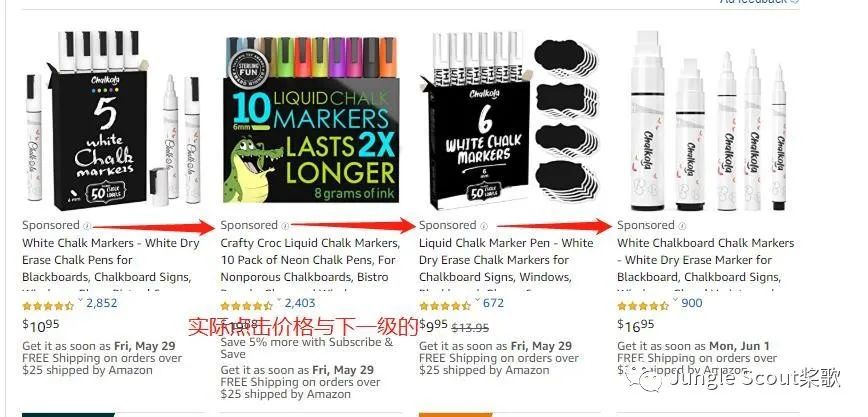Expand rating dropdown arrow before 2,403
The height and width of the screenshot is (417, 868).
[278, 301]
